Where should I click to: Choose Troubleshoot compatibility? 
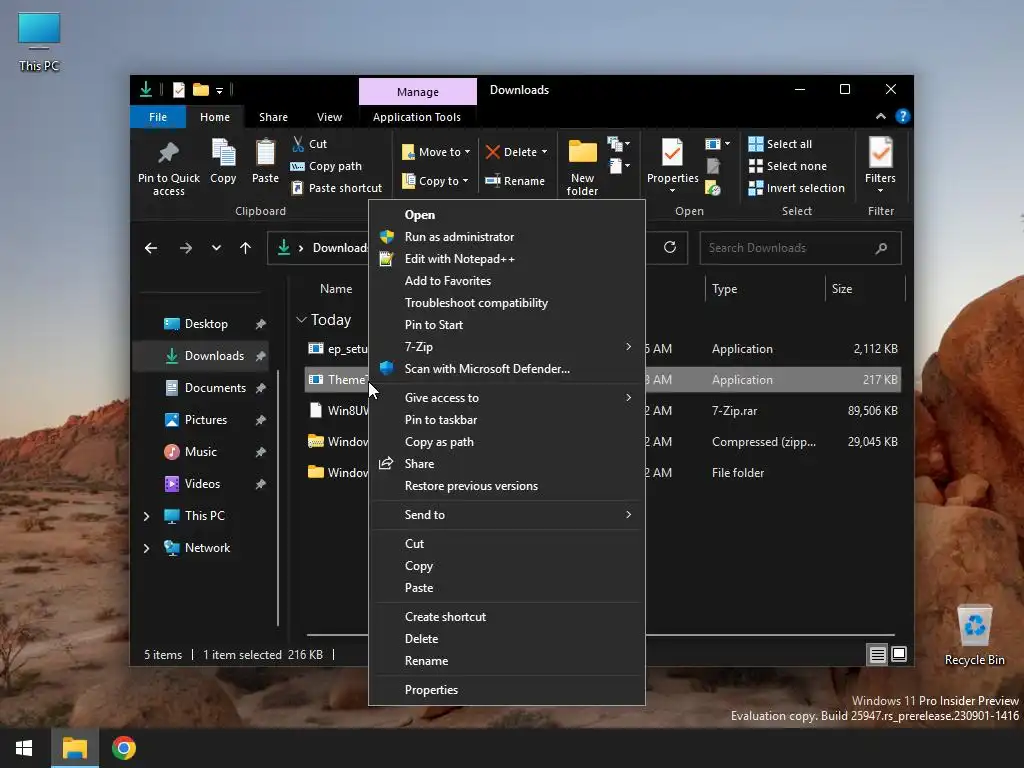[x=507, y=303]
